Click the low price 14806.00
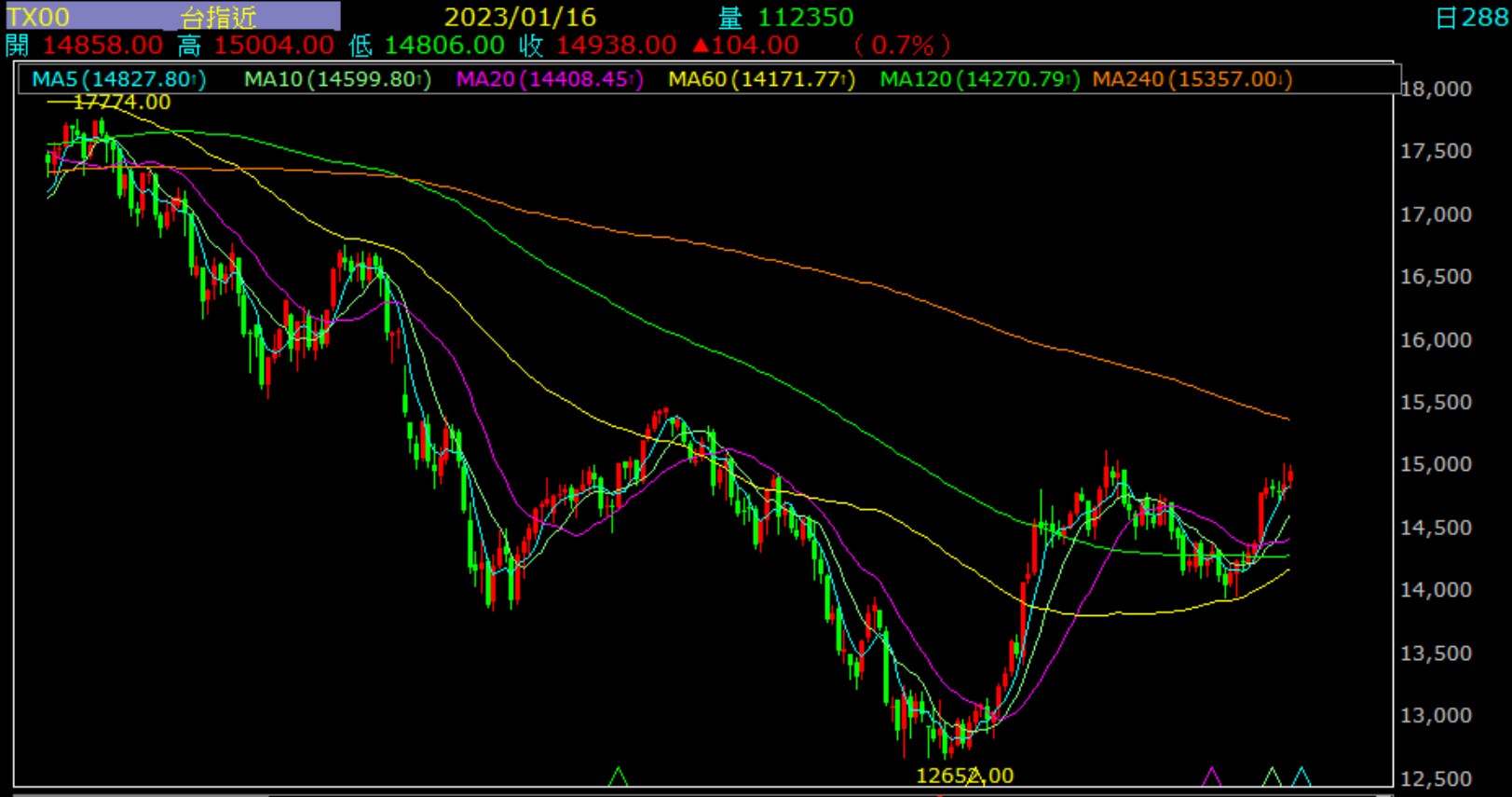This screenshot has height=797, width=1512. (x=444, y=45)
